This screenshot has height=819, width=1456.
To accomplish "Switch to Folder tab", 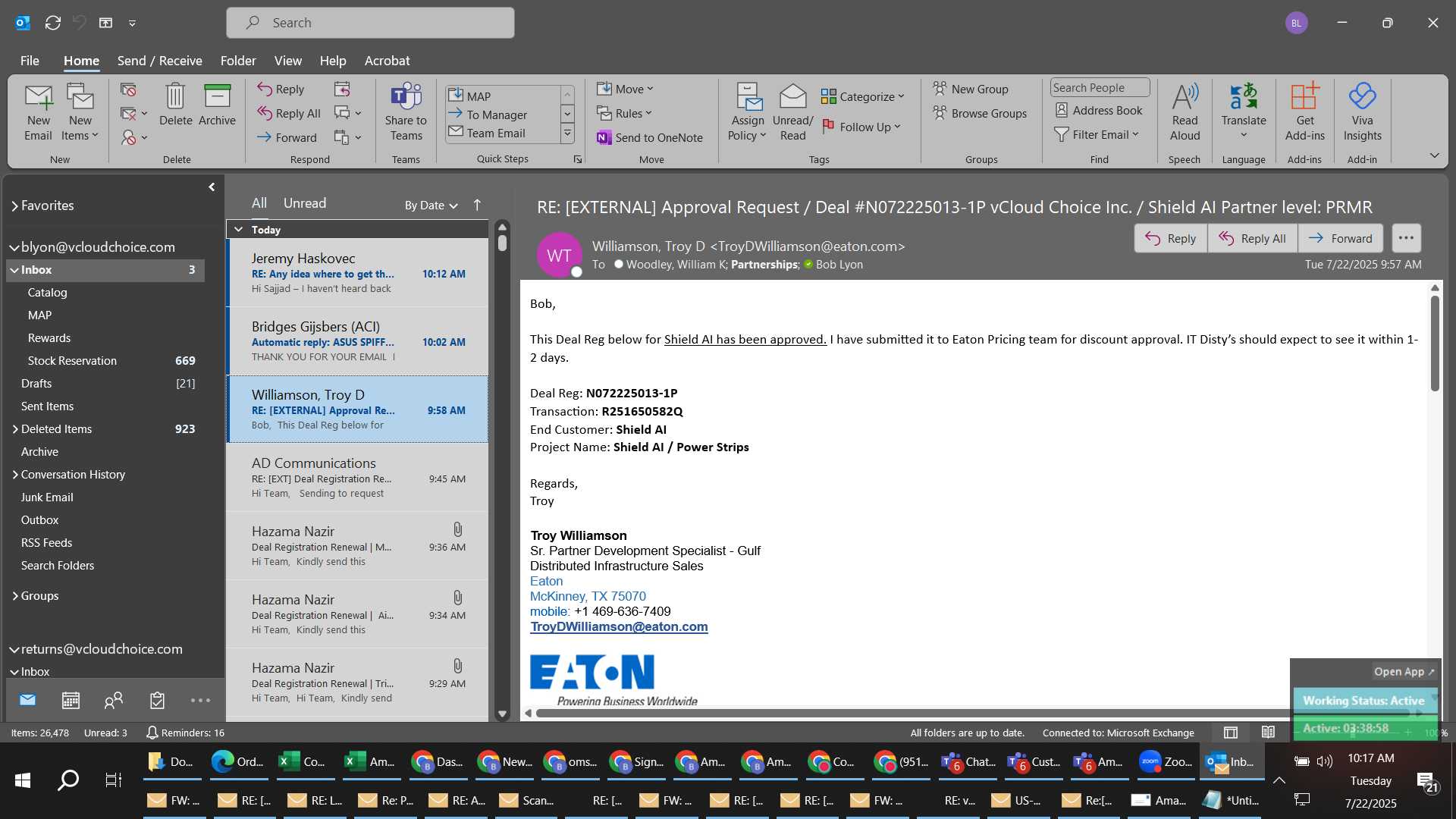I will [238, 61].
